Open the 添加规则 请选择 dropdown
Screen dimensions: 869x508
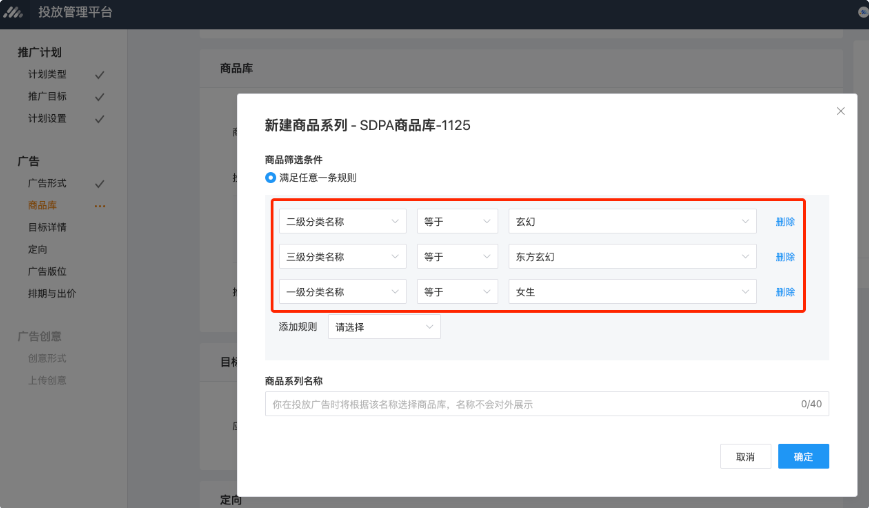point(384,327)
